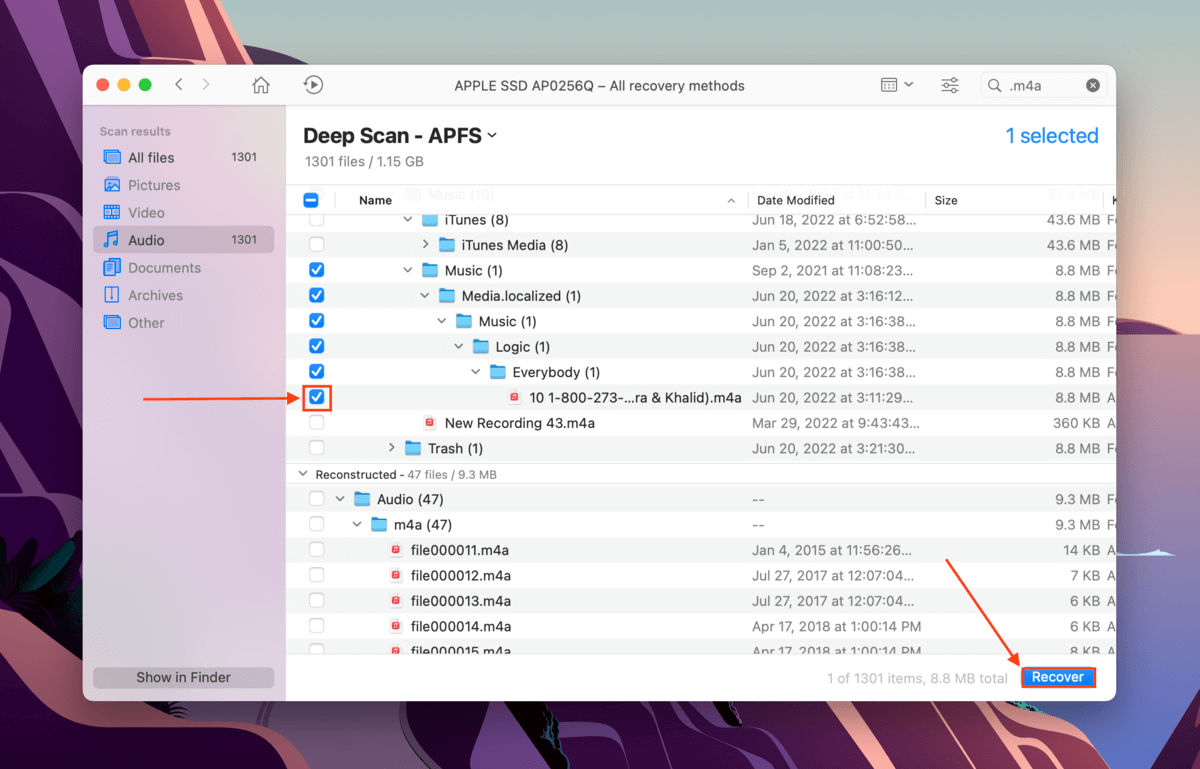Viewport: 1200px width, 769px height.
Task: Click the Audio (47) folder icon
Action: coord(362,499)
